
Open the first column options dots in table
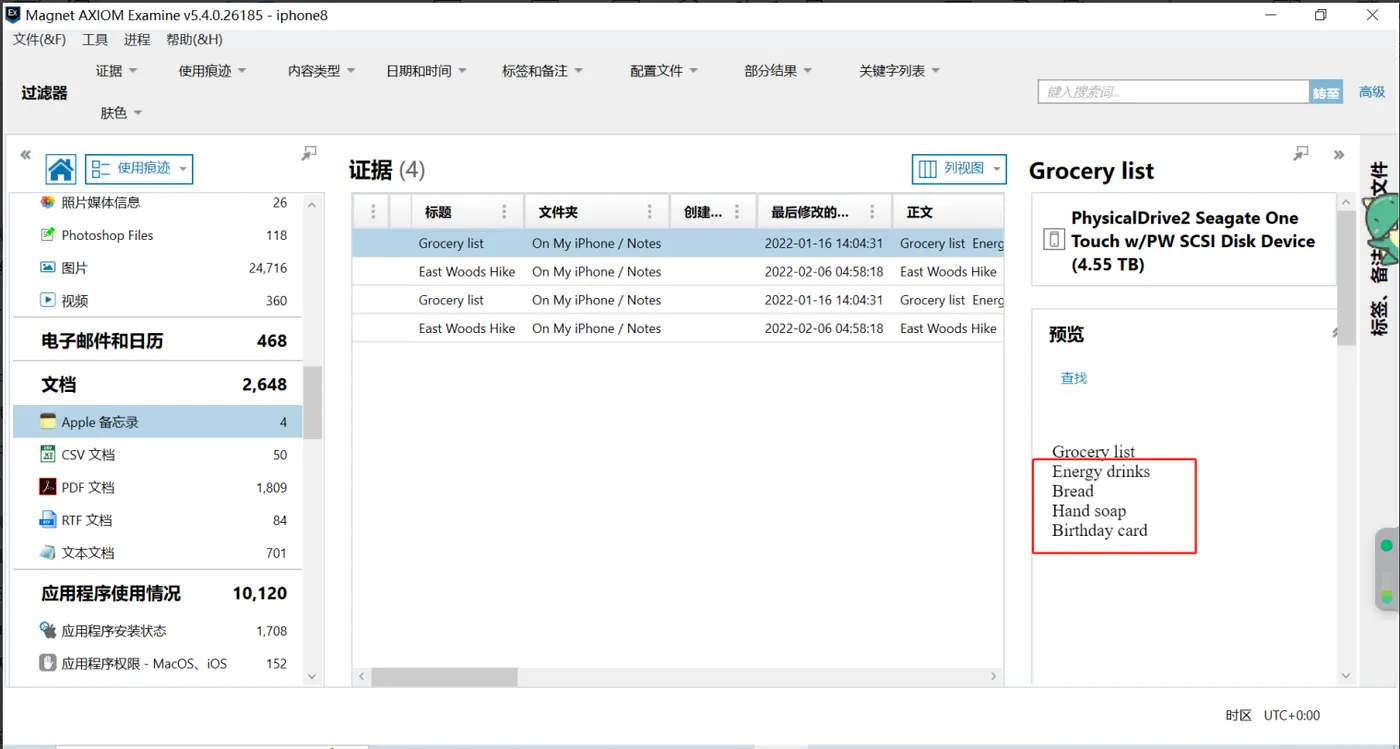click(x=373, y=212)
